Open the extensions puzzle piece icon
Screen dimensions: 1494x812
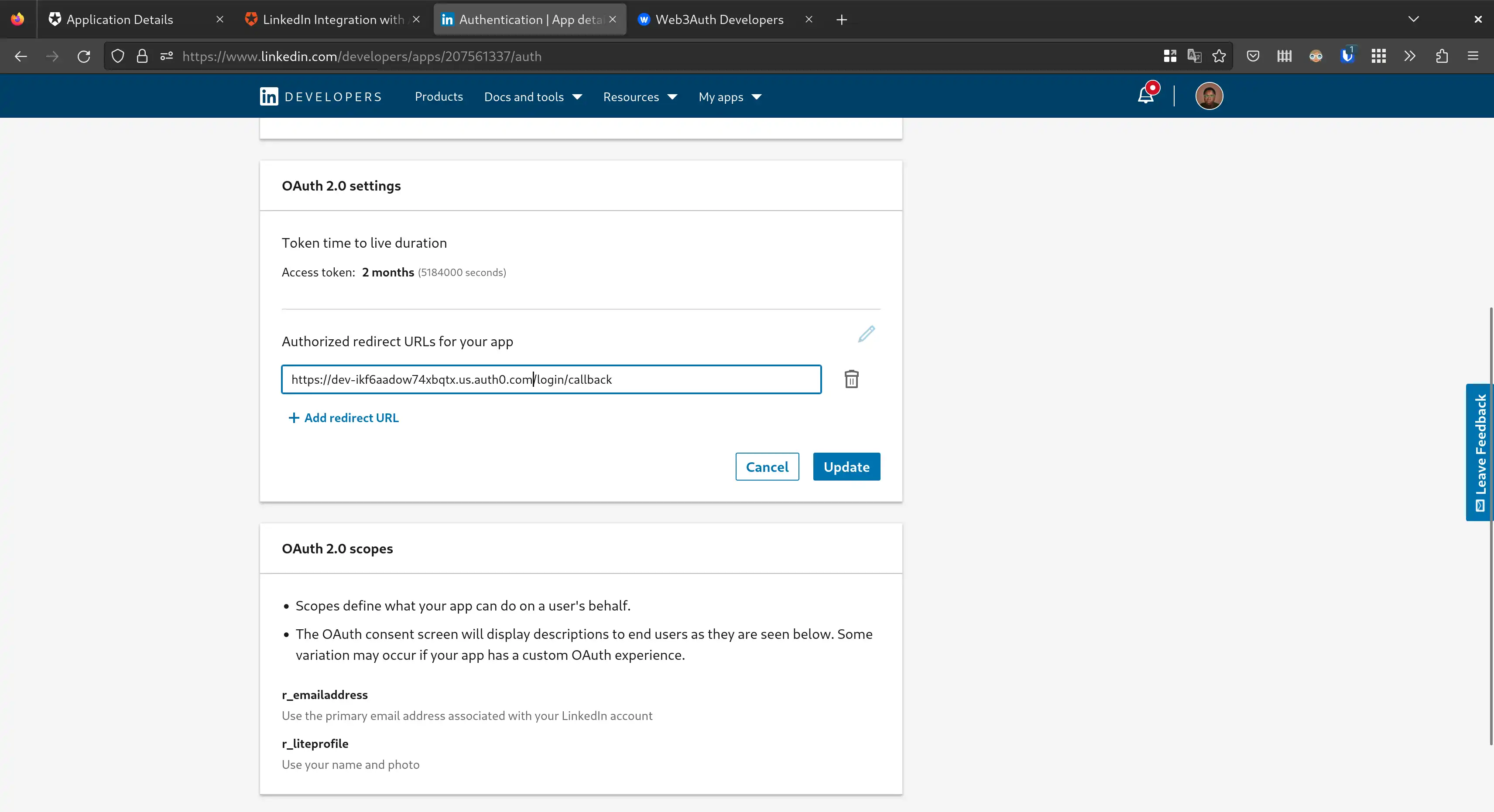(1442, 56)
